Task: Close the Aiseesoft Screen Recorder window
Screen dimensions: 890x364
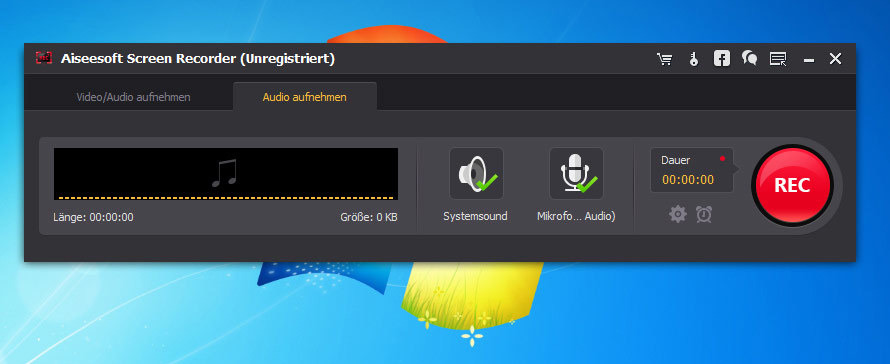Action: click(x=835, y=58)
